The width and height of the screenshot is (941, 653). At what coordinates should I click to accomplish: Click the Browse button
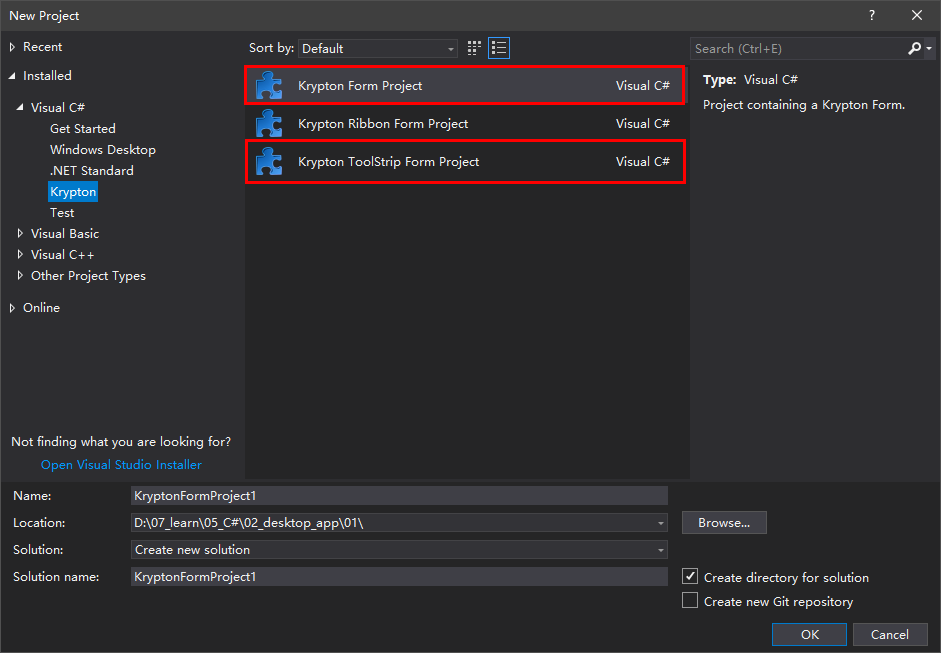pyautogui.click(x=723, y=522)
